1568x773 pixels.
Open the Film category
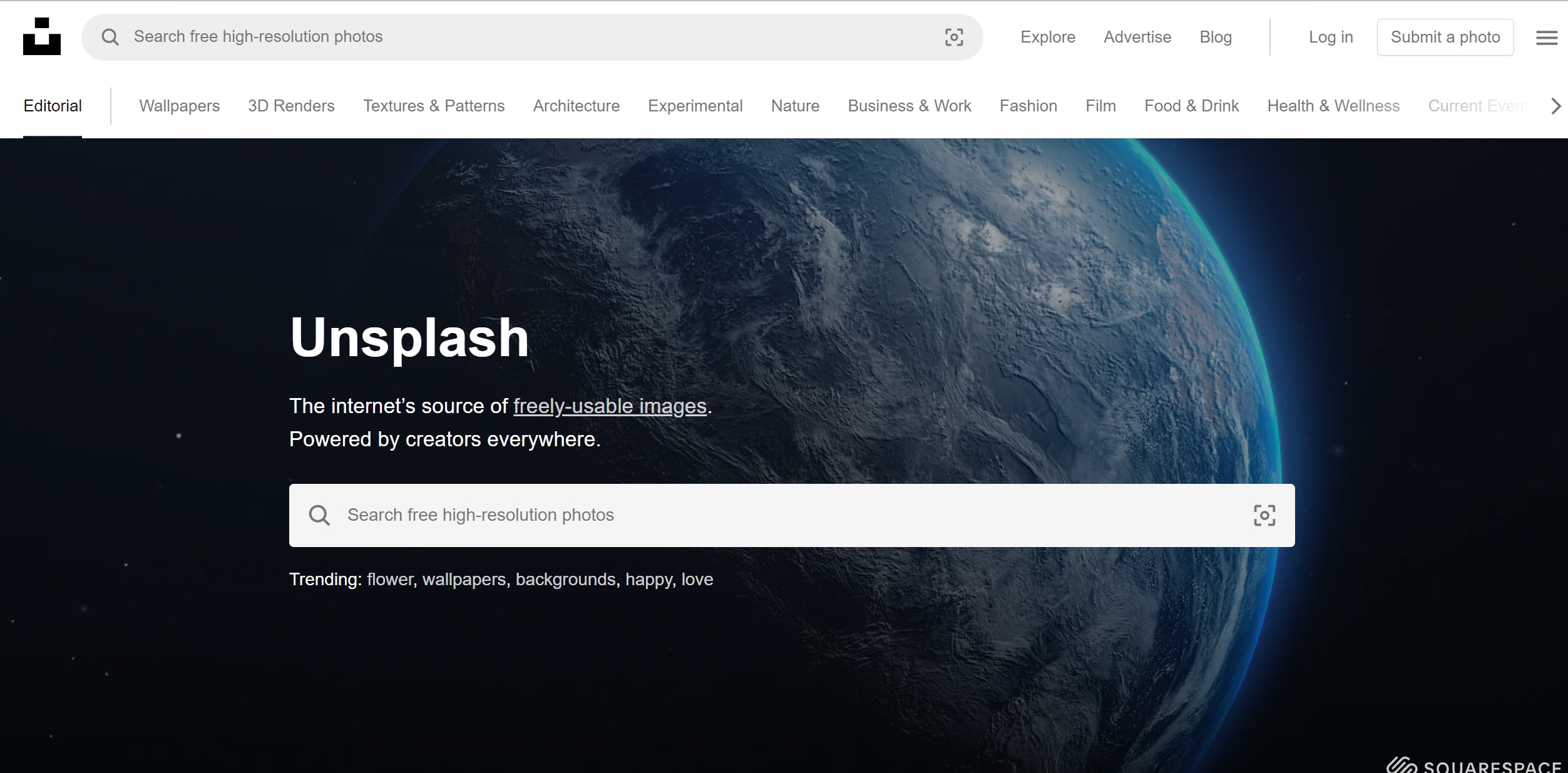tap(1100, 106)
